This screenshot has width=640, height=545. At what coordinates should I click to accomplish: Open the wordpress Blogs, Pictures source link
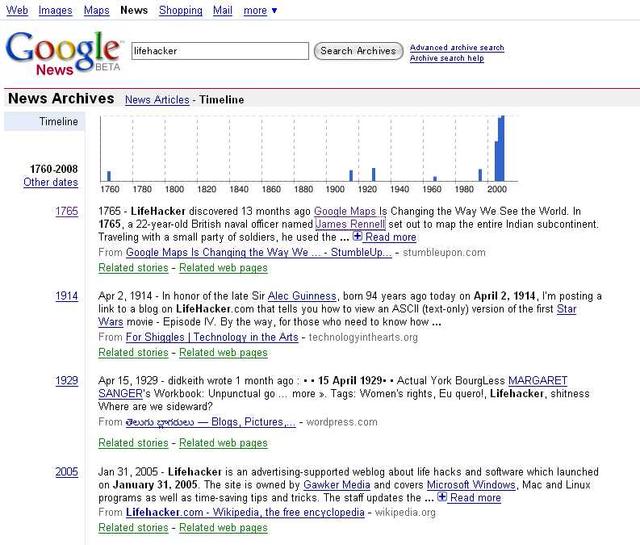(211, 422)
